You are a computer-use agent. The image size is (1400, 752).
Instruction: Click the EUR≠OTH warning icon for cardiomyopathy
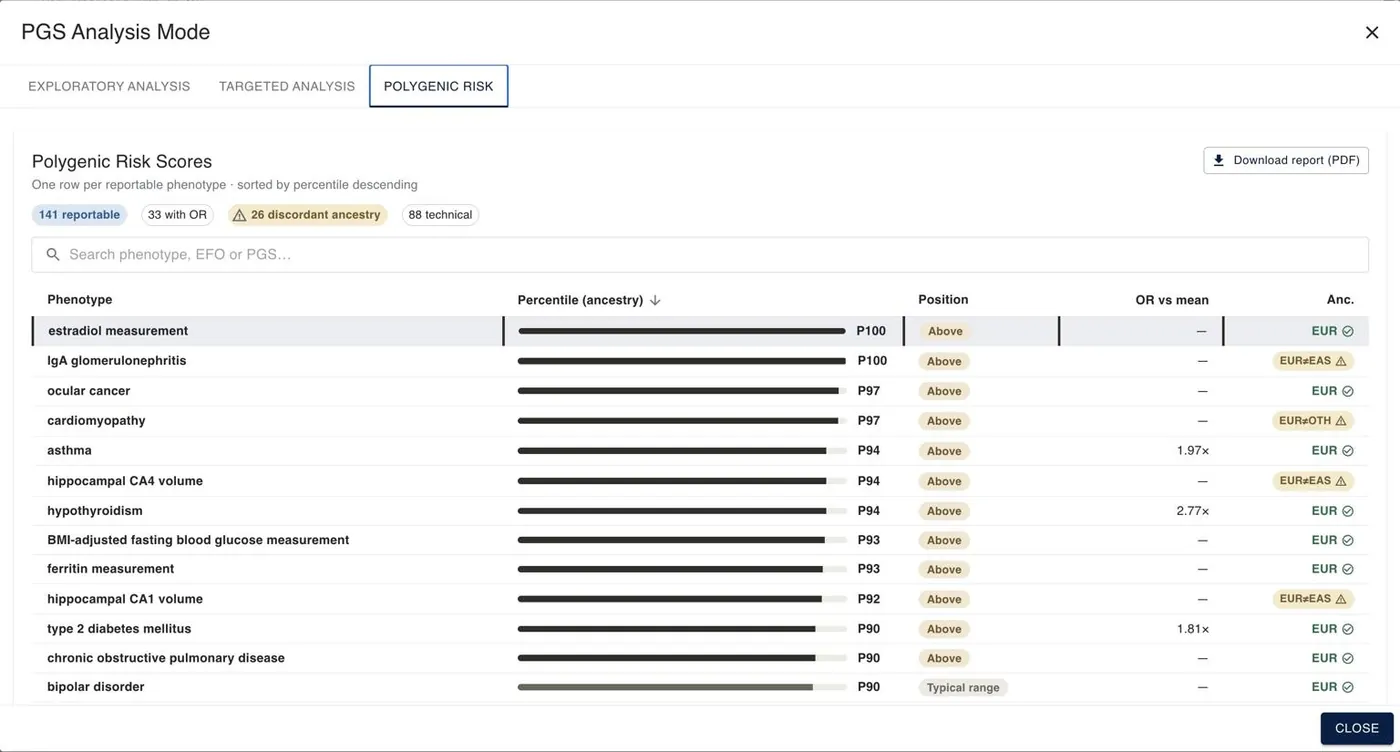(x=1341, y=421)
